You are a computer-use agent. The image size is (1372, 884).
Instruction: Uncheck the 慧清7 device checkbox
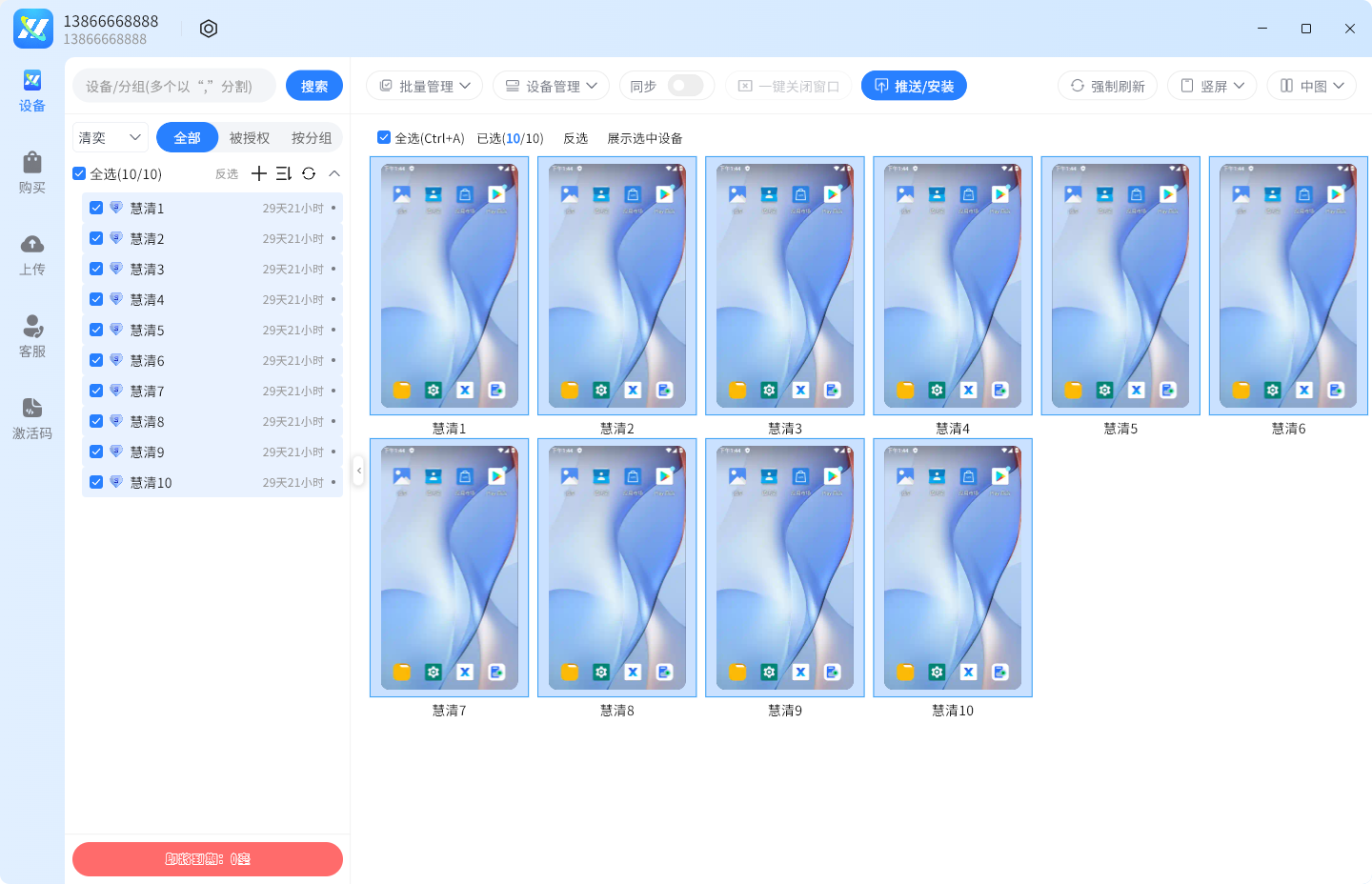click(96, 391)
